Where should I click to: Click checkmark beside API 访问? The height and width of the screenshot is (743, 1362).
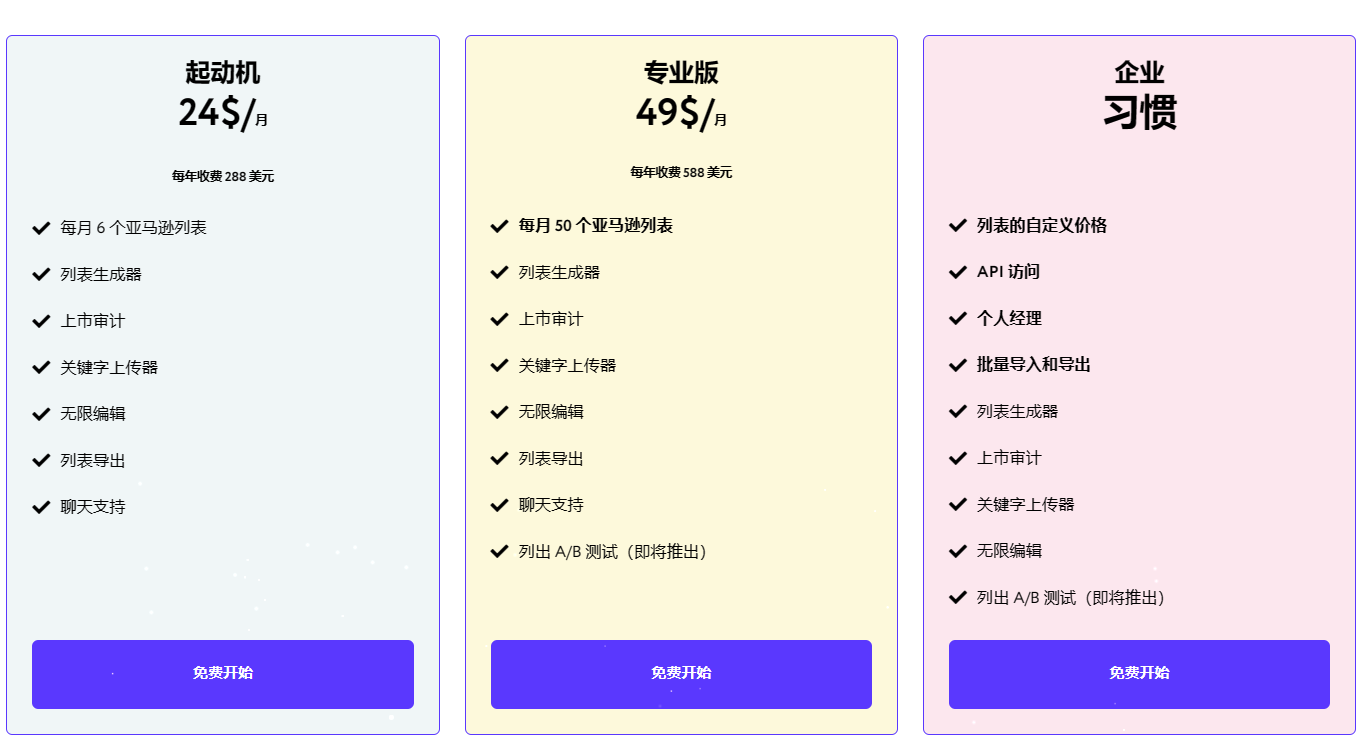point(957,272)
